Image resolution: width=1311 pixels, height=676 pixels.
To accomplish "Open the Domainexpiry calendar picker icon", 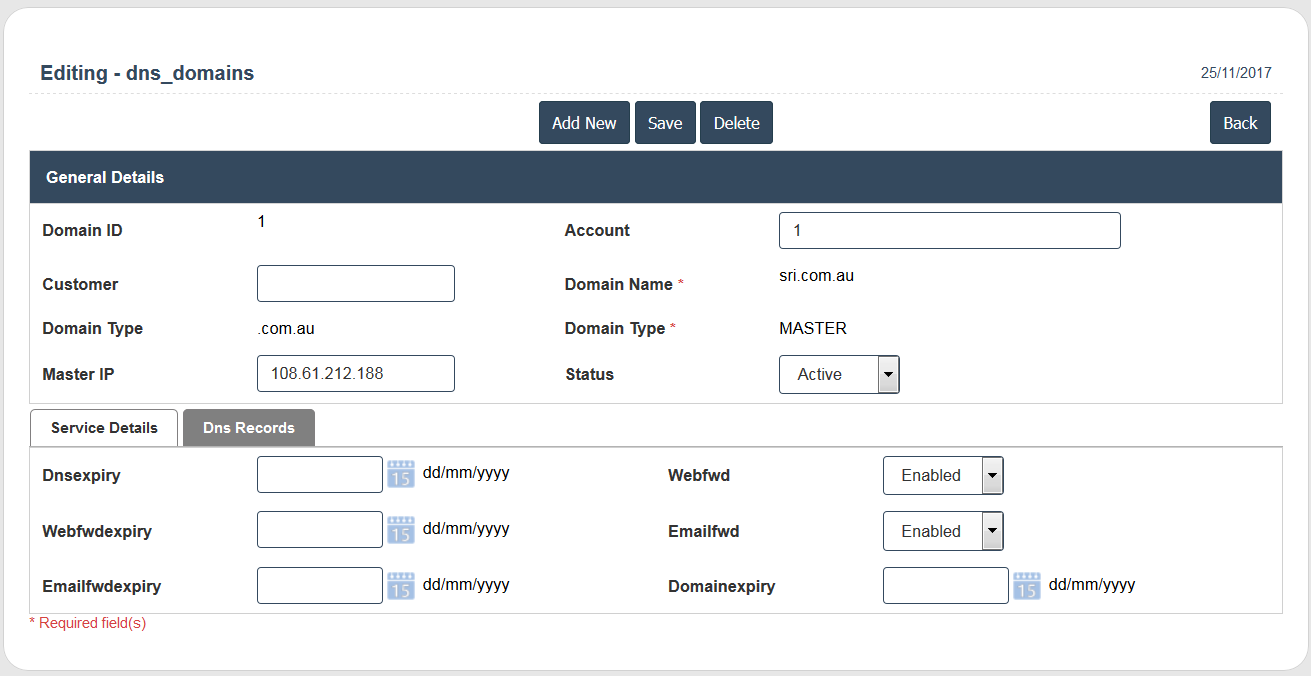I will (1026, 586).
